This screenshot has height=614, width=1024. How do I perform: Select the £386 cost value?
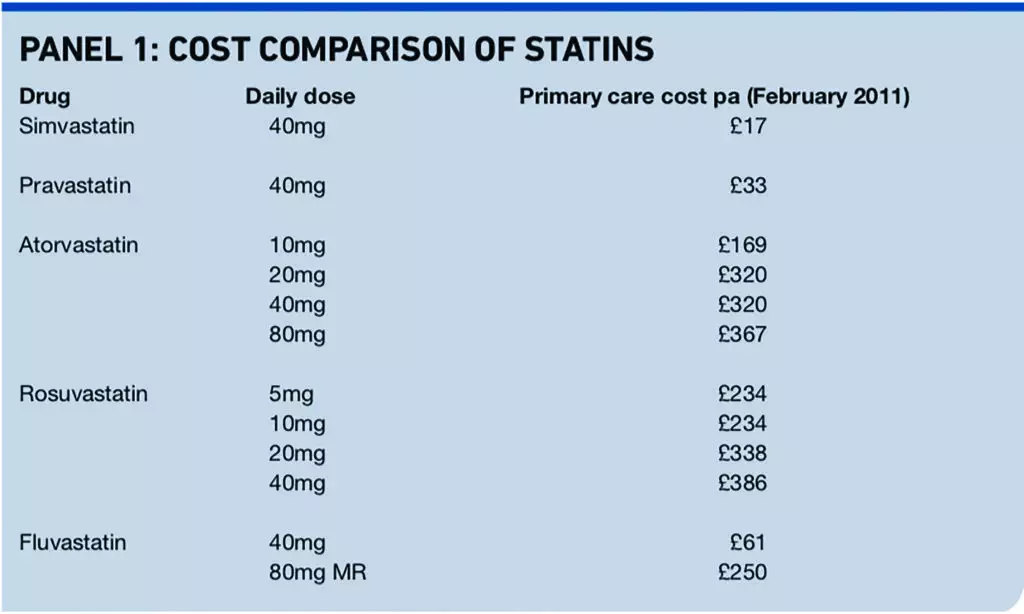[x=742, y=483]
